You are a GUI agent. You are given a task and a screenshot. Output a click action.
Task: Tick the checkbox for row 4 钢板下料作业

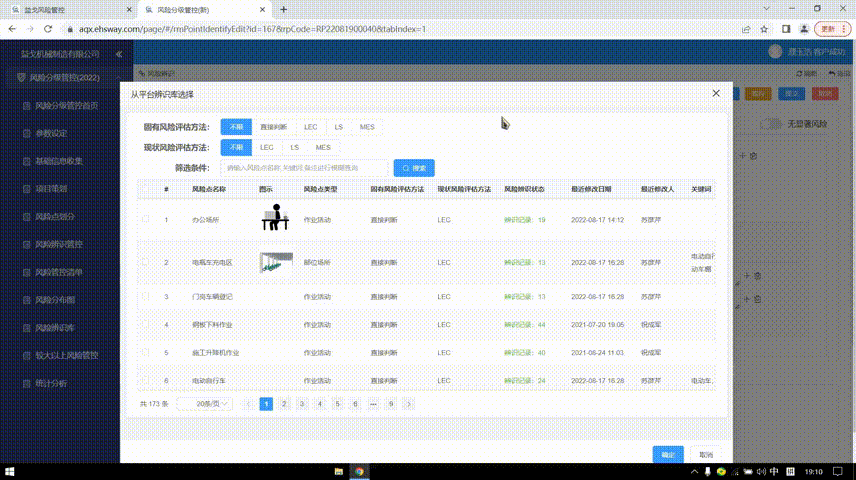pos(145,324)
